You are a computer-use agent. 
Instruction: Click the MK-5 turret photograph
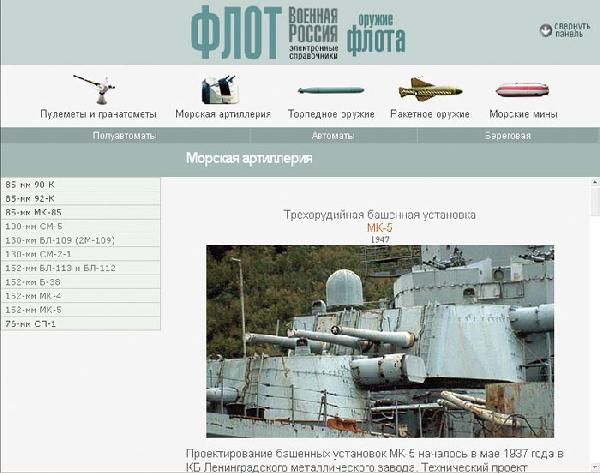[380, 341]
